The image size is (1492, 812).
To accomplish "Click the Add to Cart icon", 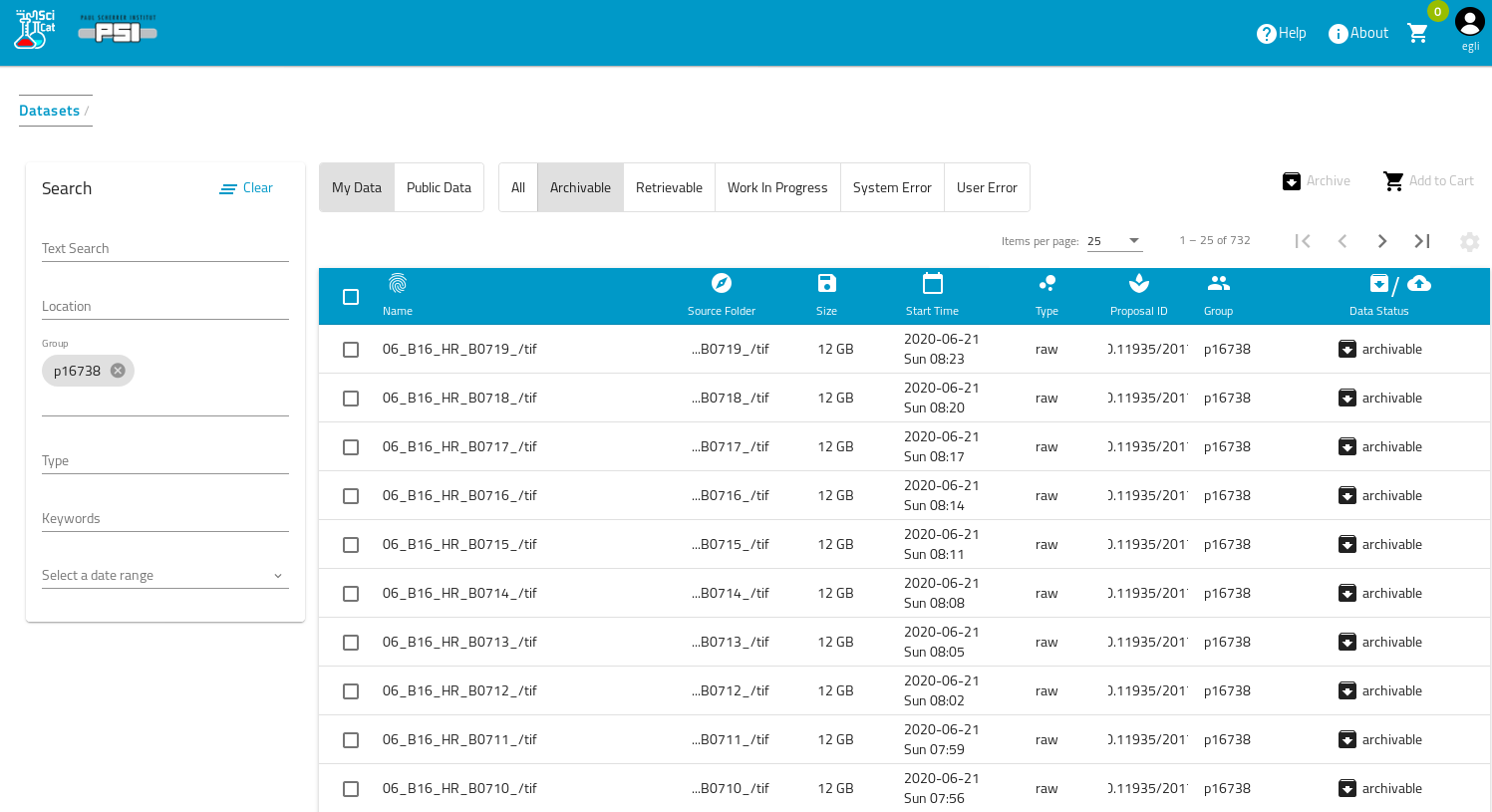I will tap(1393, 181).
